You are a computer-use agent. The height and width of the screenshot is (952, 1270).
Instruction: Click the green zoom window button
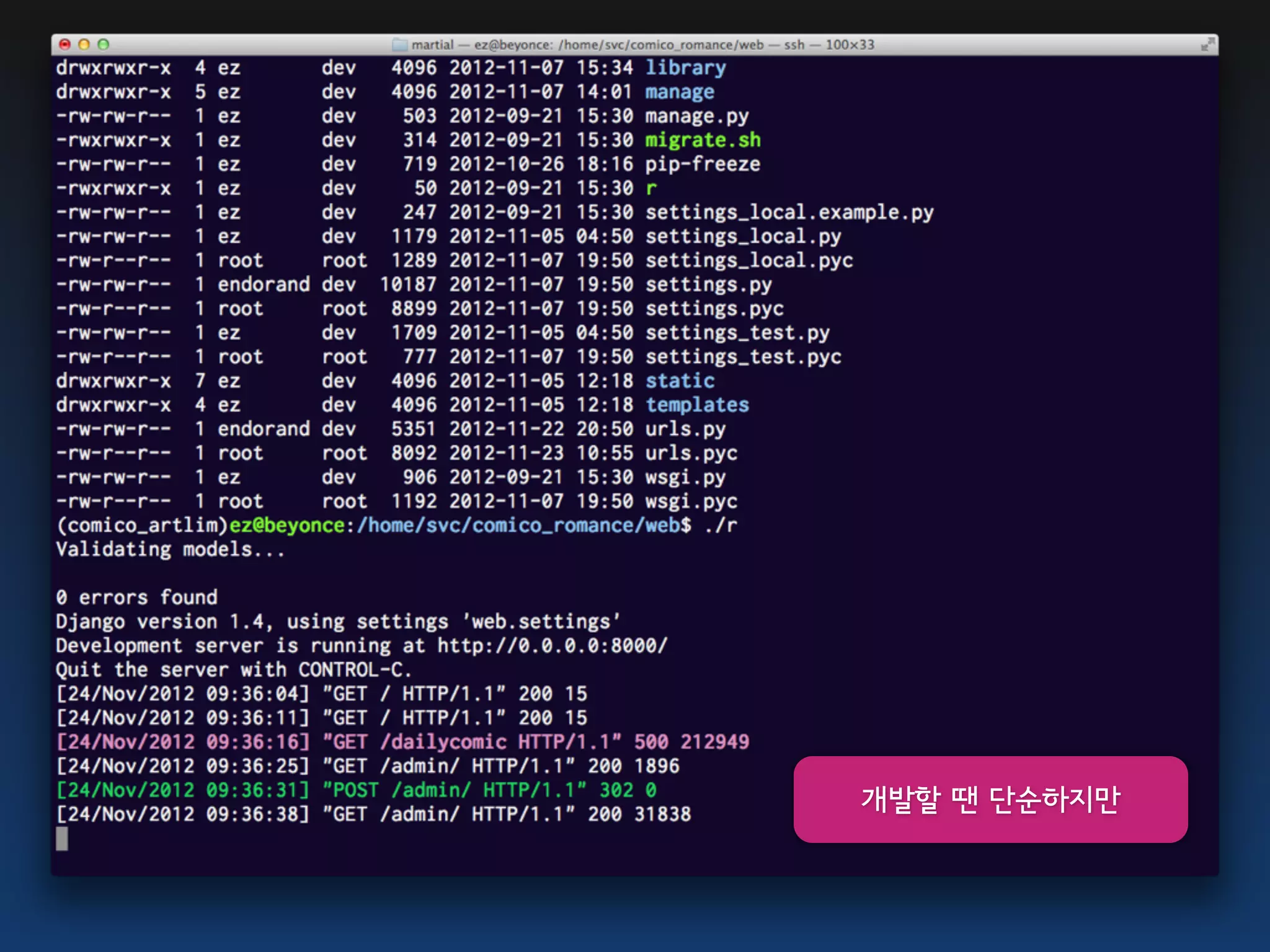tap(104, 44)
